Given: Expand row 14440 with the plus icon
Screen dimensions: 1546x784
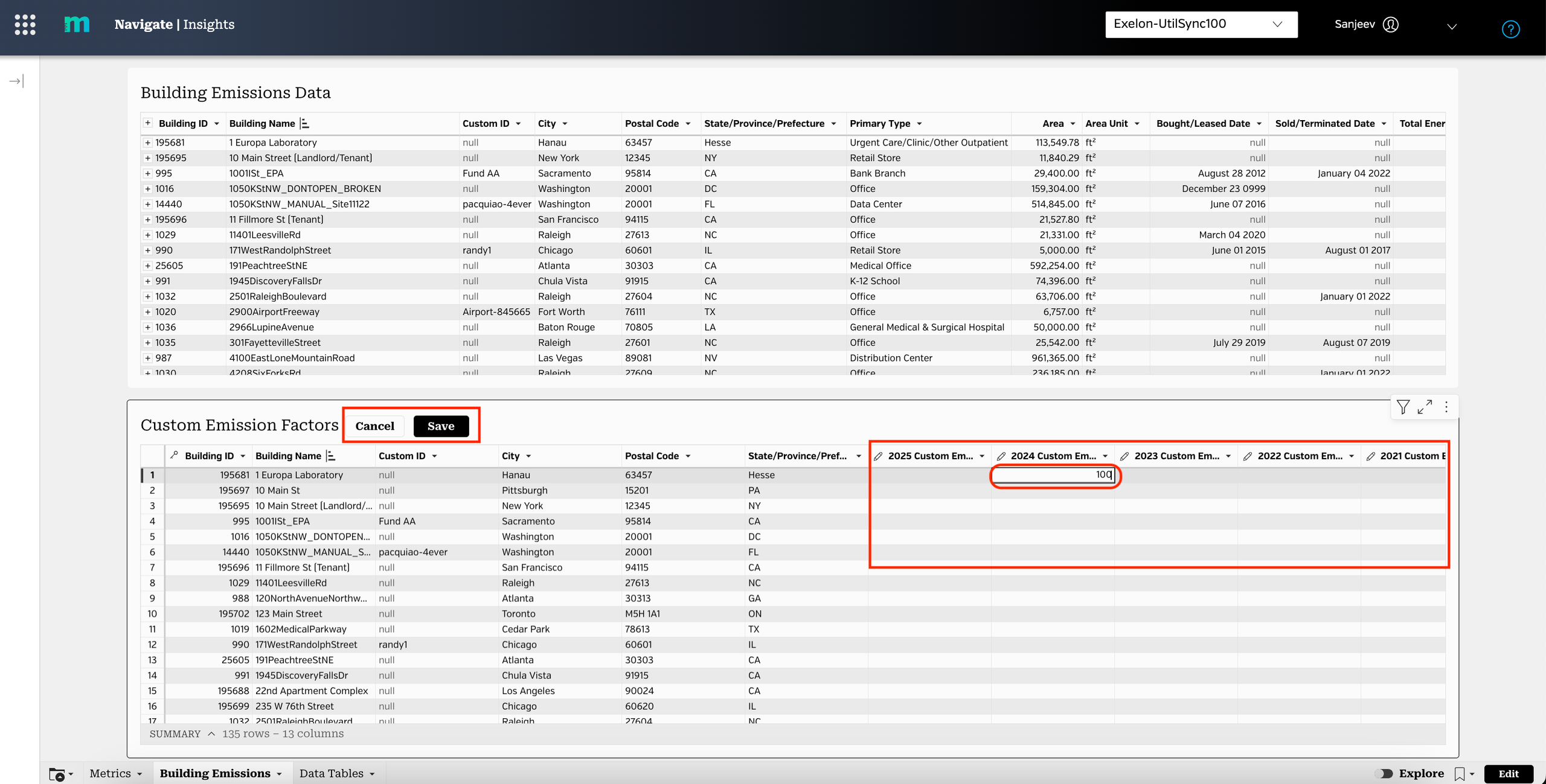Looking at the screenshot, I should 147,204.
